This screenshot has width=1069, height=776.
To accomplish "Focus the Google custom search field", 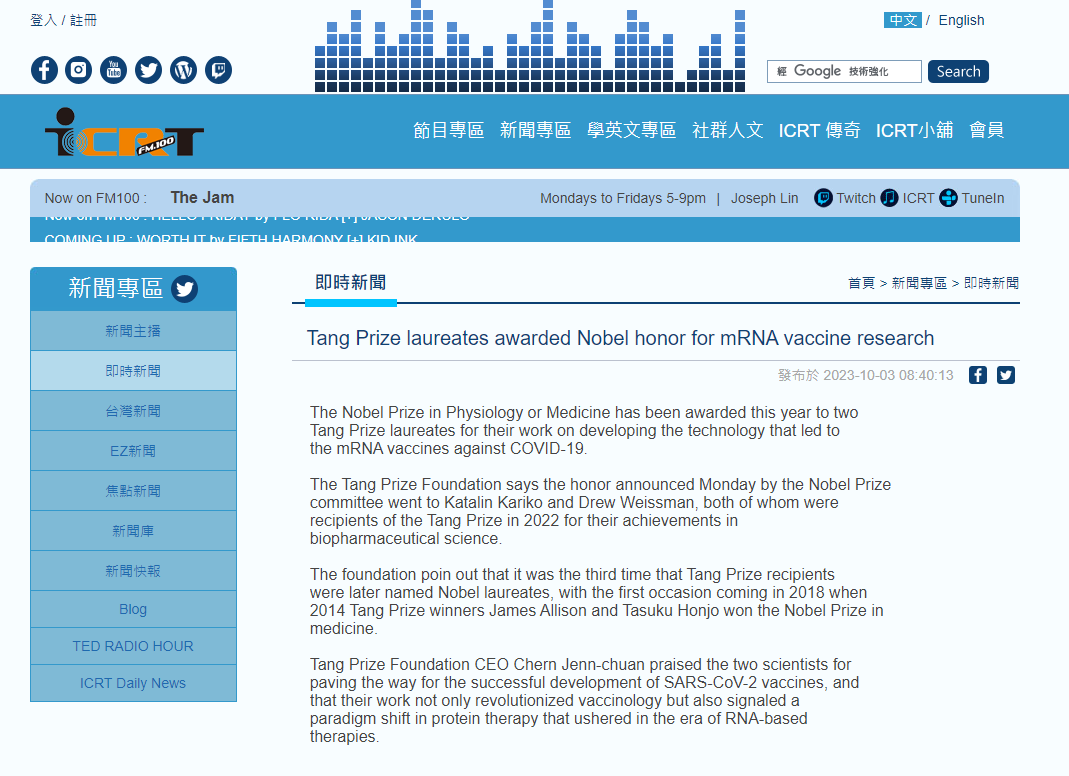I will (x=844, y=72).
